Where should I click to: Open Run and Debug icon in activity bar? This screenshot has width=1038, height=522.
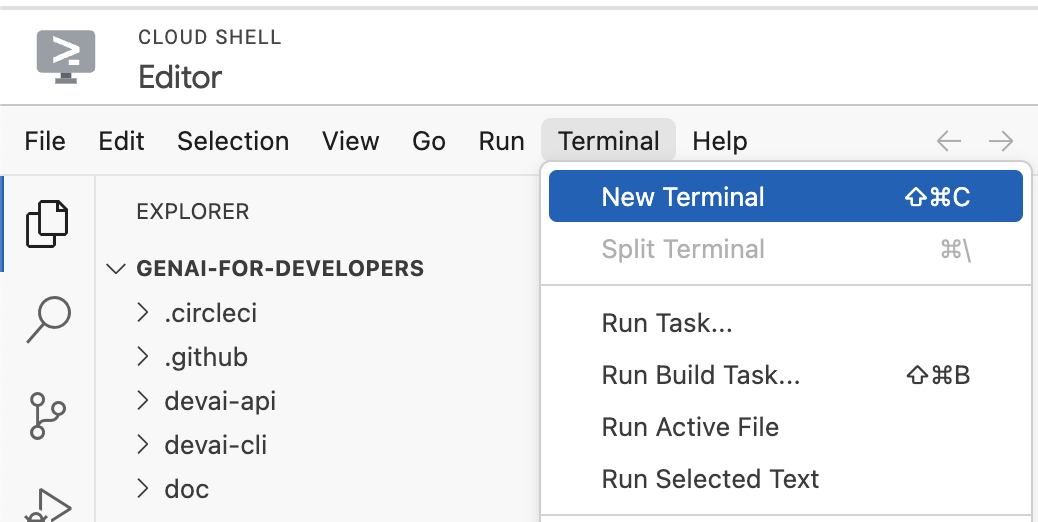[x=47, y=504]
